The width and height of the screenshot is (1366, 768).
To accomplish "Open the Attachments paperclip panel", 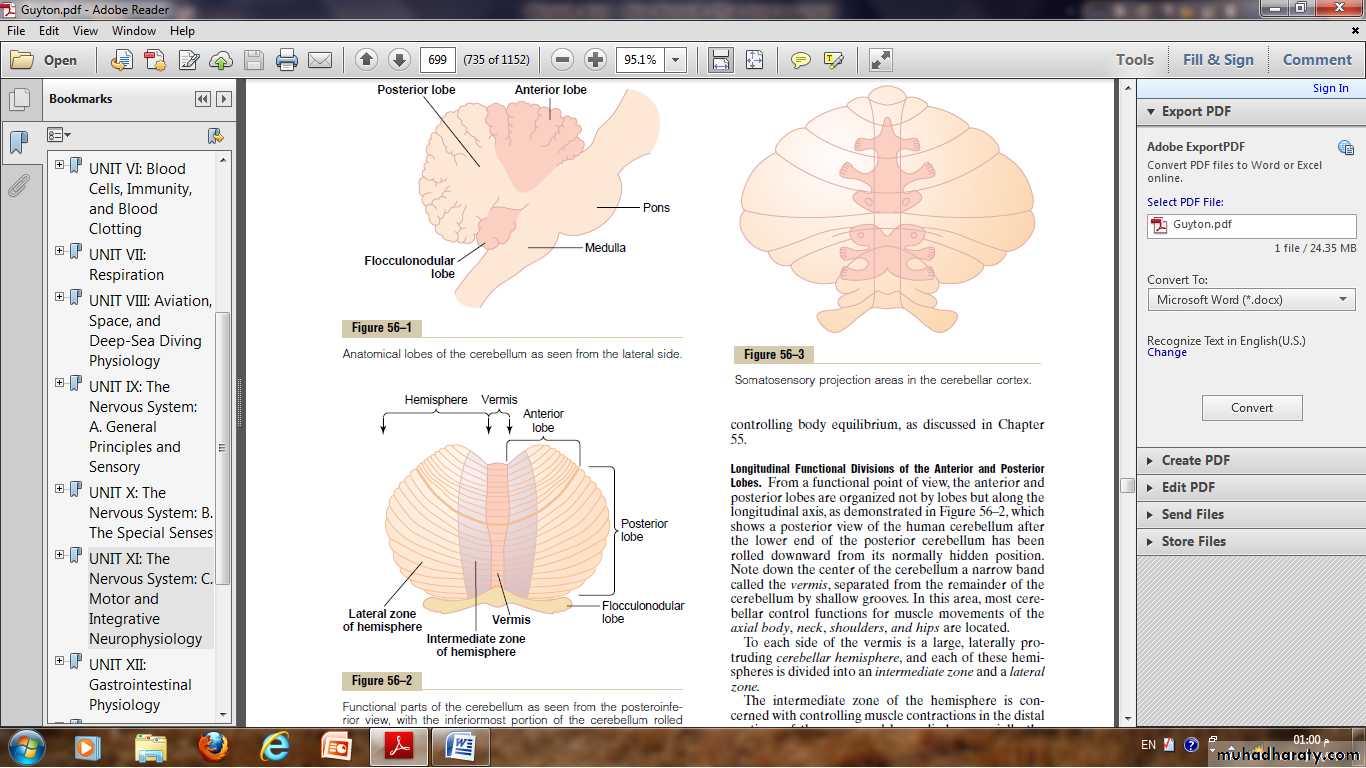I will tap(18, 186).
